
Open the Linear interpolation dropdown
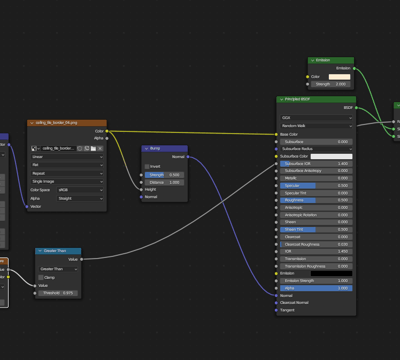[x=67, y=157]
